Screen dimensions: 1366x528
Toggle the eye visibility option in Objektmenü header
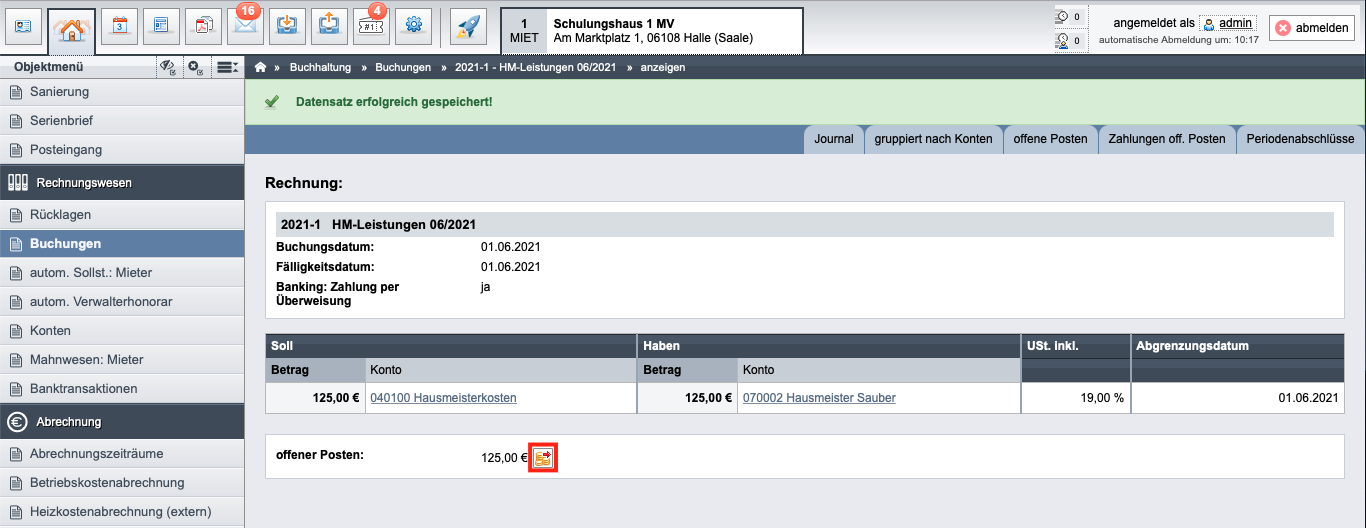(x=168, y=68)
